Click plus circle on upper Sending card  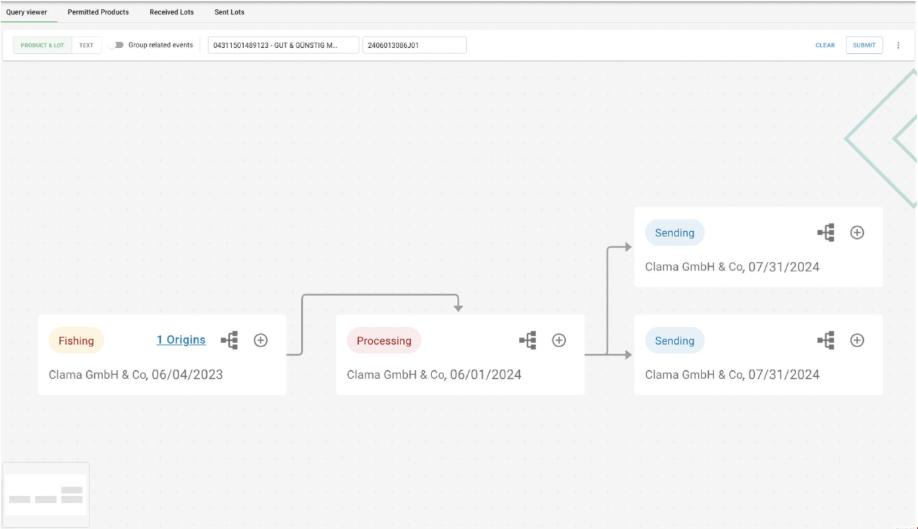(x=857, y=232)
